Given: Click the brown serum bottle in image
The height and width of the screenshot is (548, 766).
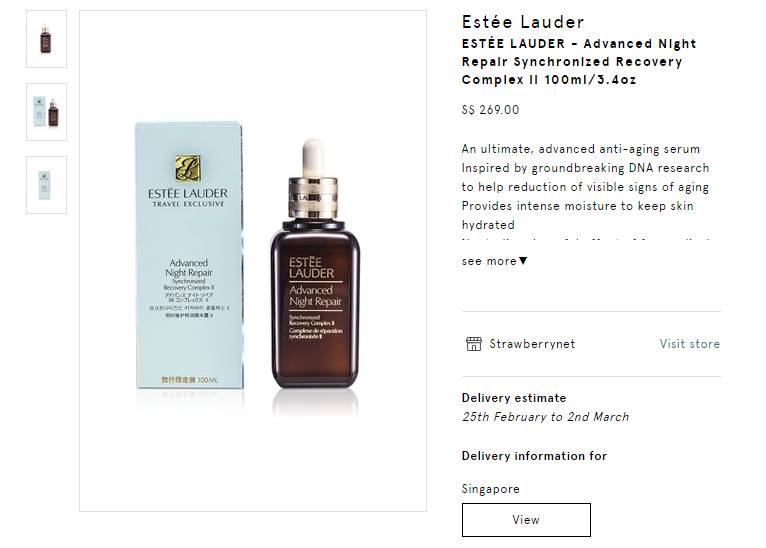Looking at the screenshot, I should pos(315,264).
